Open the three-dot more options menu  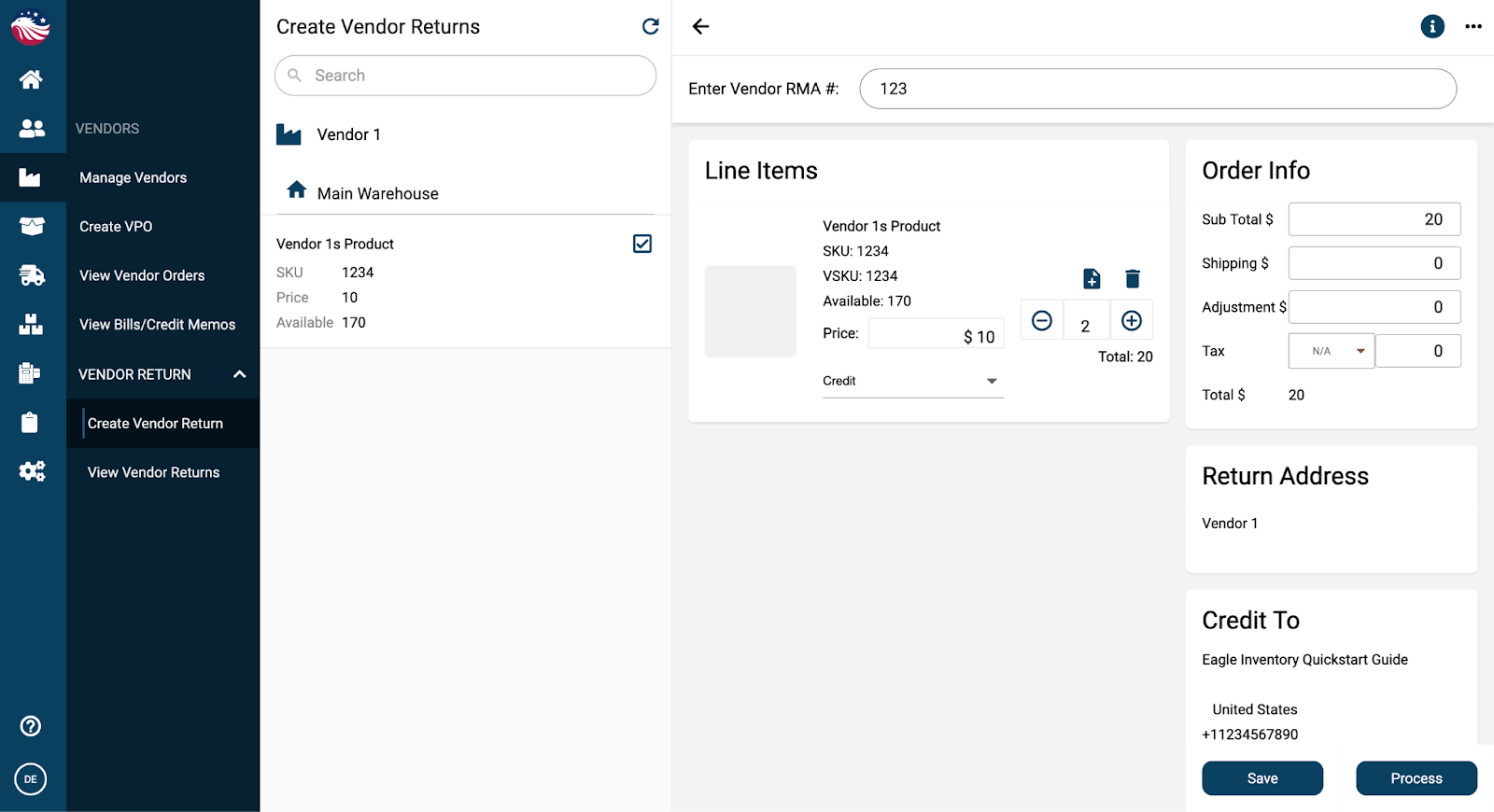pyautogui.click(x=1473, y=27)
